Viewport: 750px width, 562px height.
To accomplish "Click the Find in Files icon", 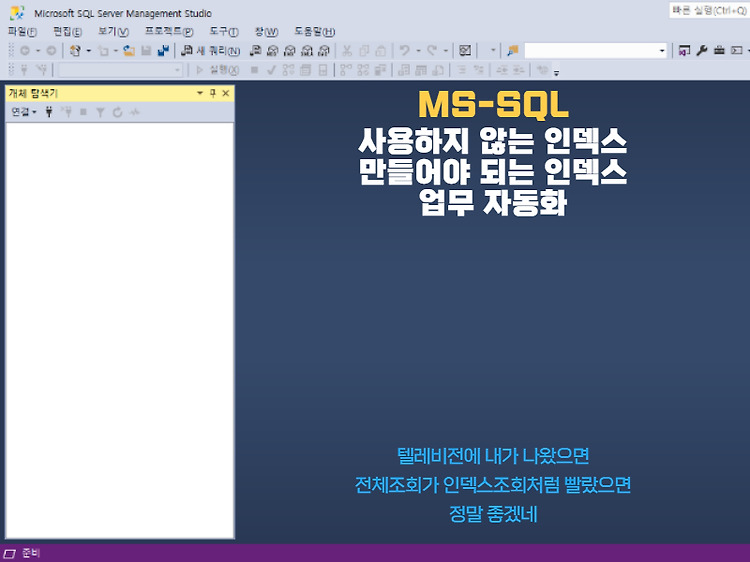I will click(513, 50).
